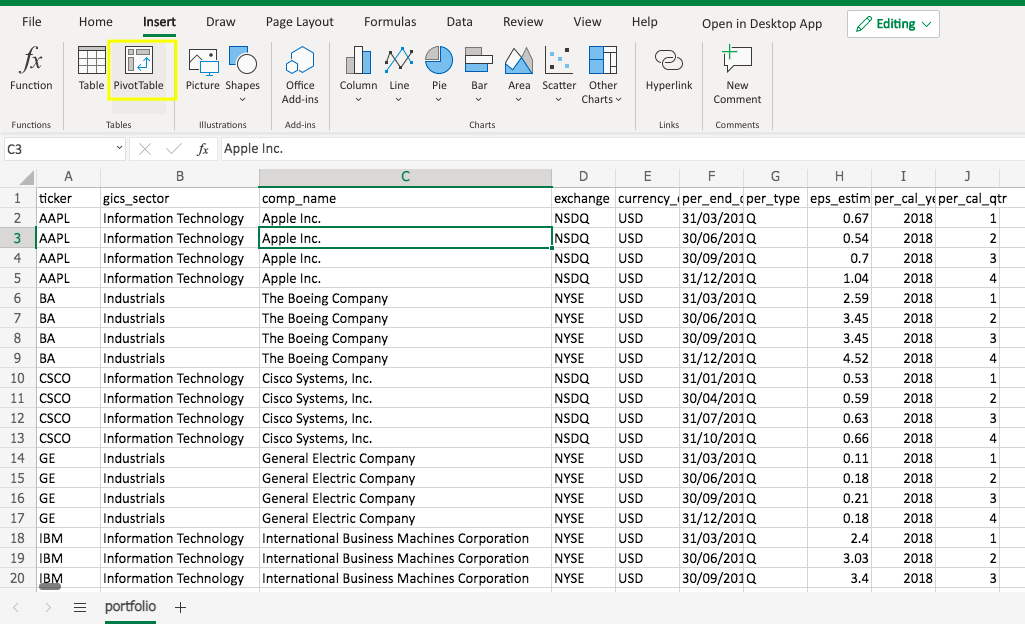Screen dimensions: 1025x624
Task: Insert a New Comment
Action: point(737,75)
